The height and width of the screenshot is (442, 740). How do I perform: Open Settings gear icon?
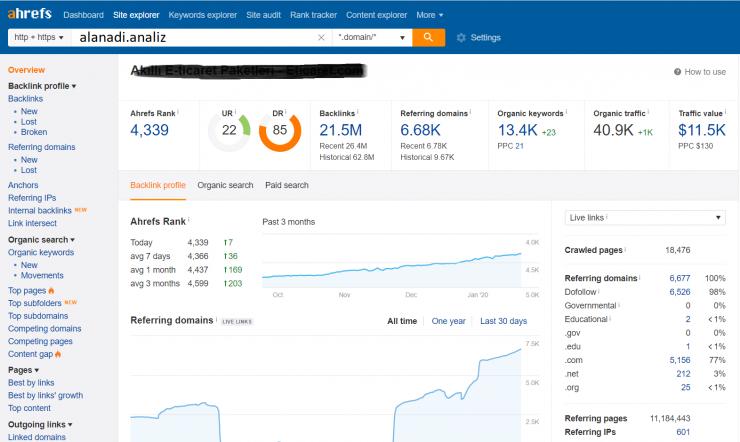(x=461, y=38)
